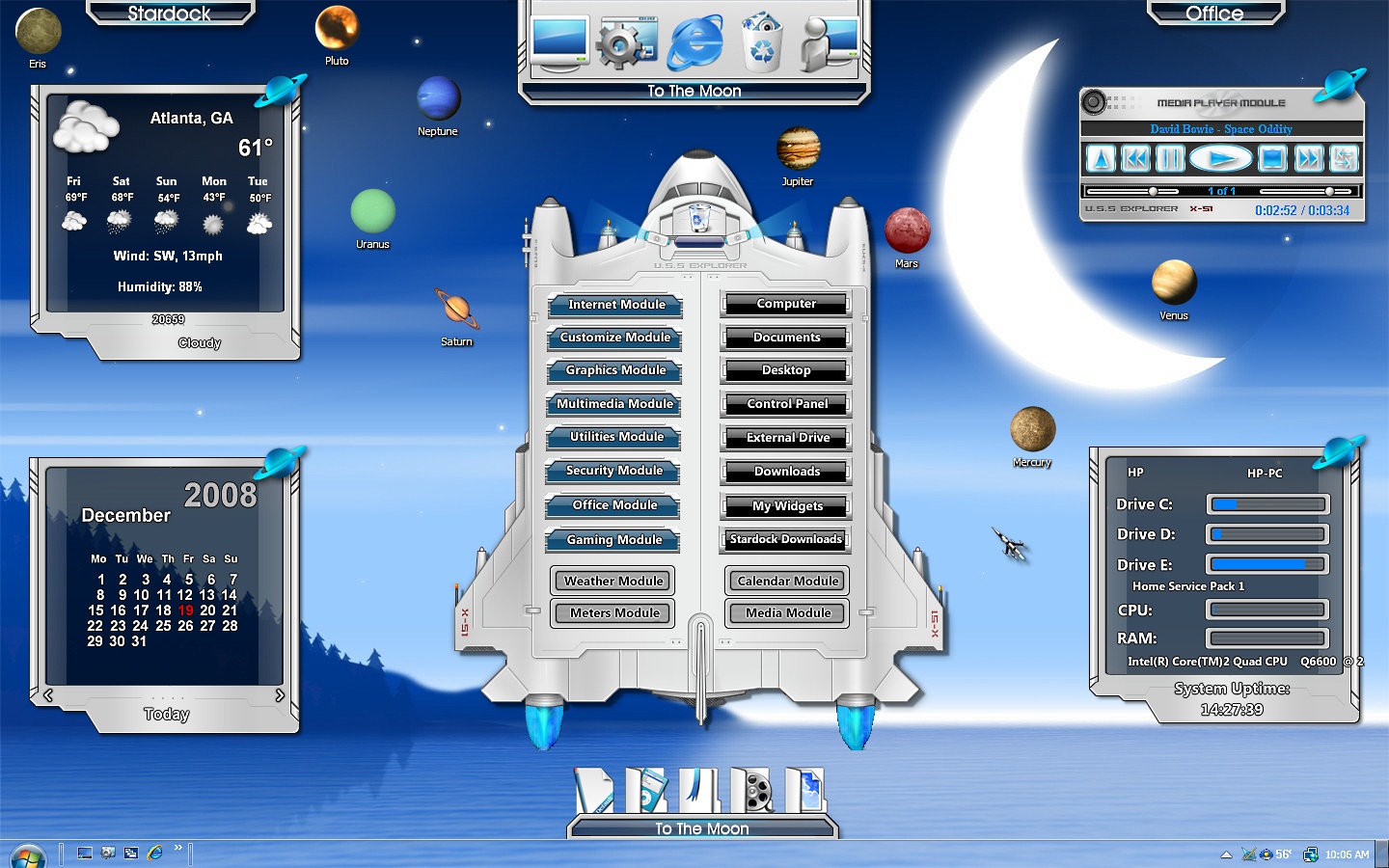Eject media with the up-arrow player button

(1101, 158)
